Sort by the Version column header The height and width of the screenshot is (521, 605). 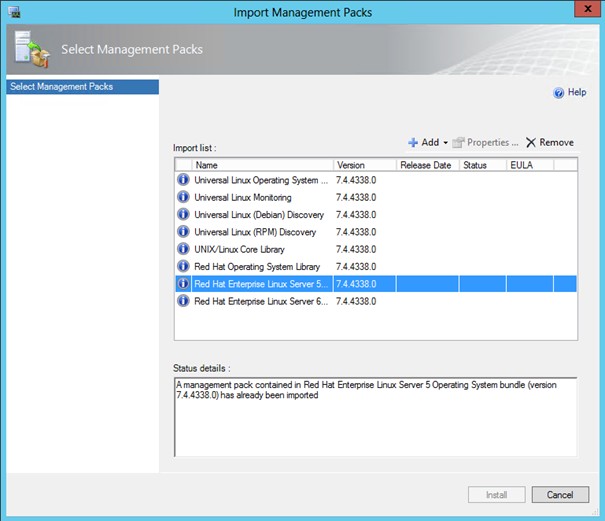365,165
